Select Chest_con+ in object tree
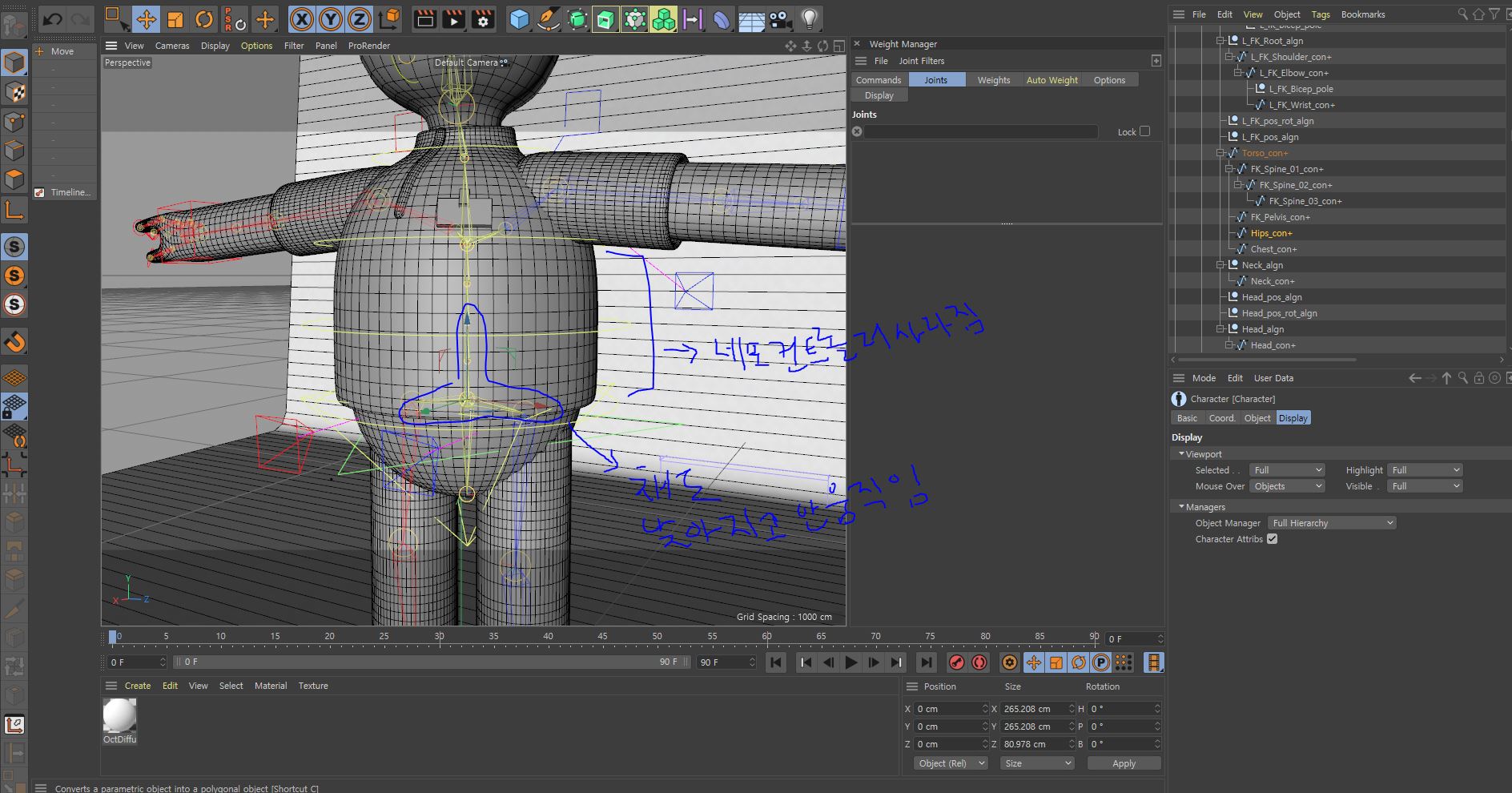Image resolution: width=1512 pixels, height=793 pixels. tap(1273, 249)
